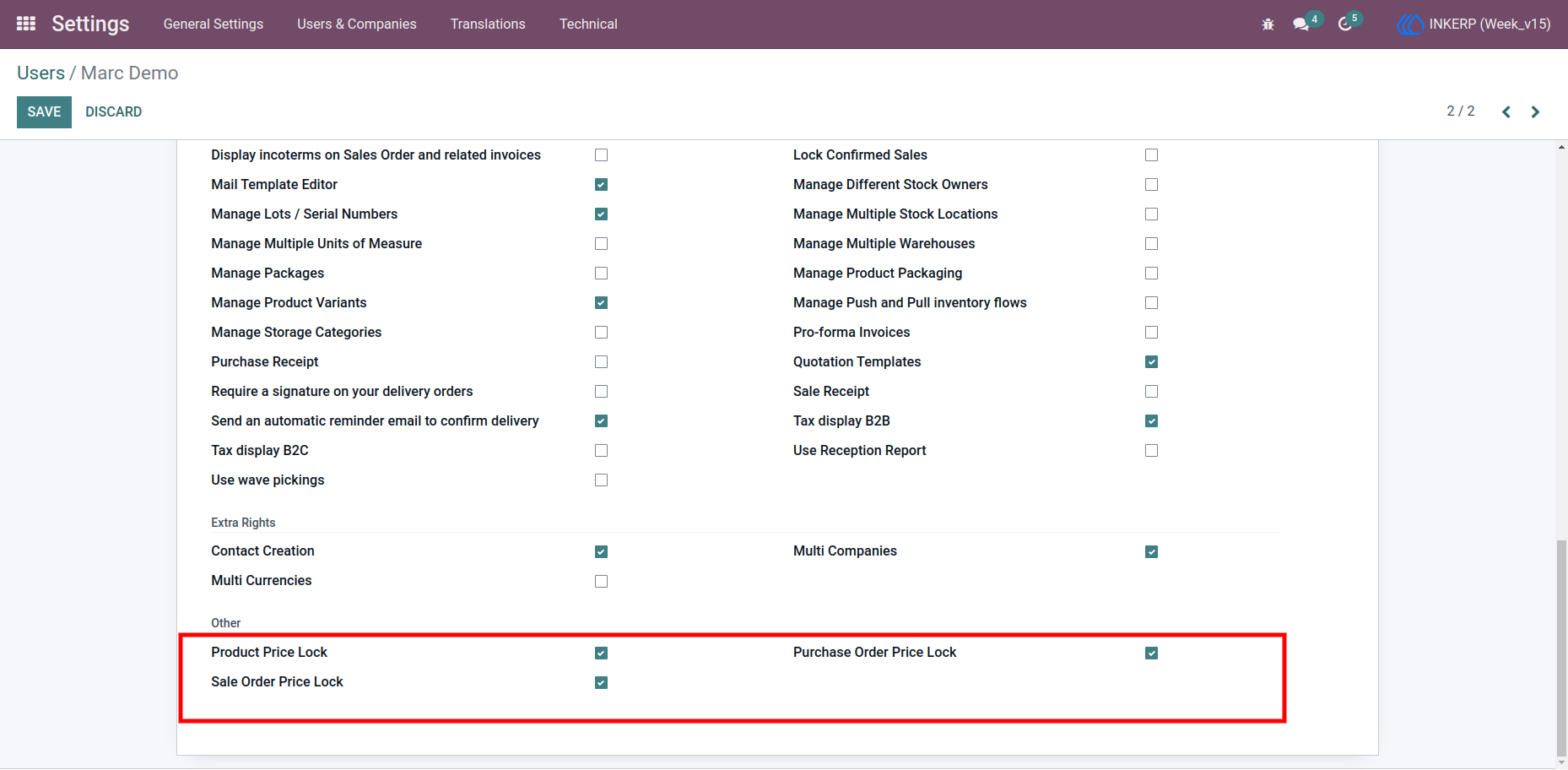1568x770 pixels.
Task: Click the INKERP company logo icon
Action: coord(1409,24)
